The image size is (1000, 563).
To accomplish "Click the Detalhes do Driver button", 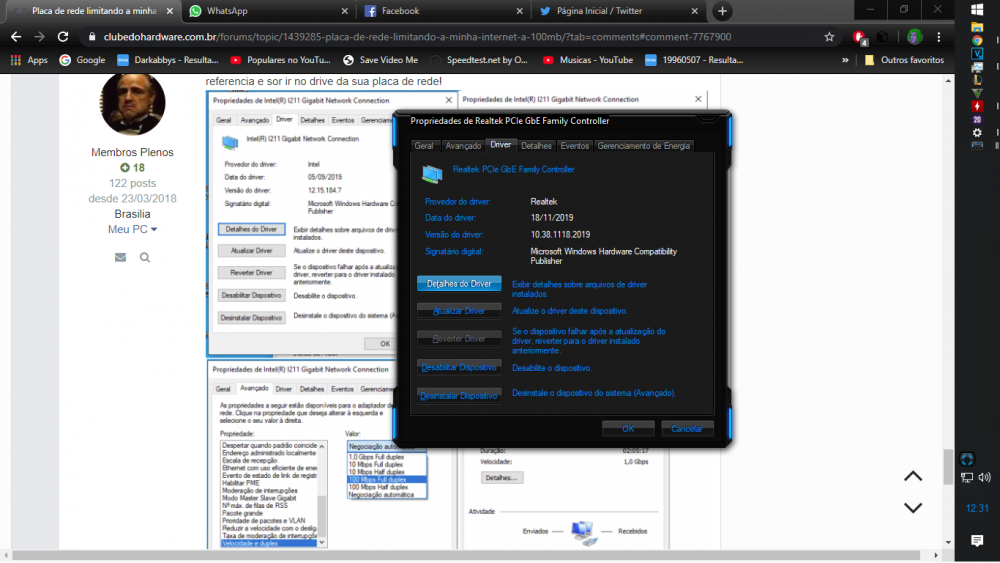I will pyautogui.click(x=459, y=284).
